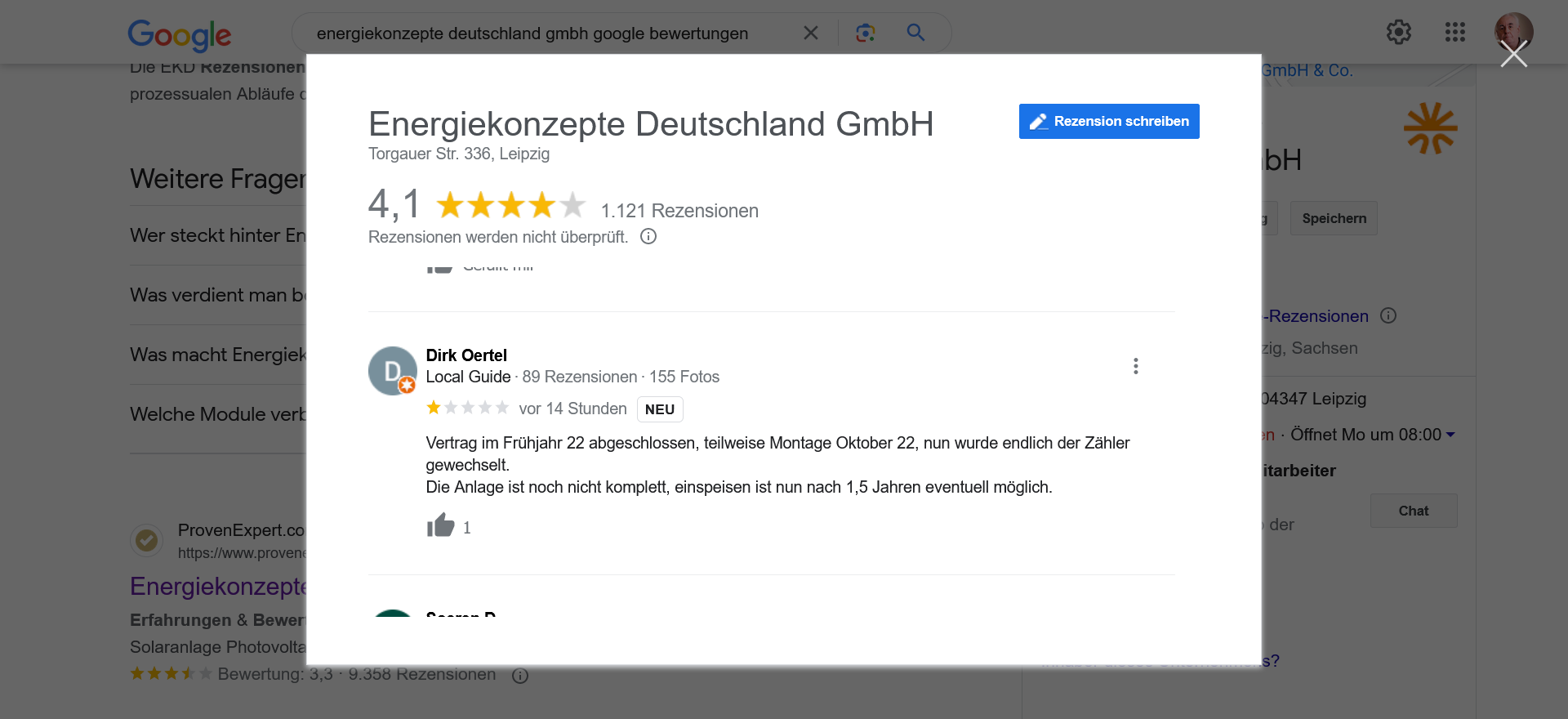
Task: Open three-dot menu for Dirk Oertel review
Action: point(1135,366)
